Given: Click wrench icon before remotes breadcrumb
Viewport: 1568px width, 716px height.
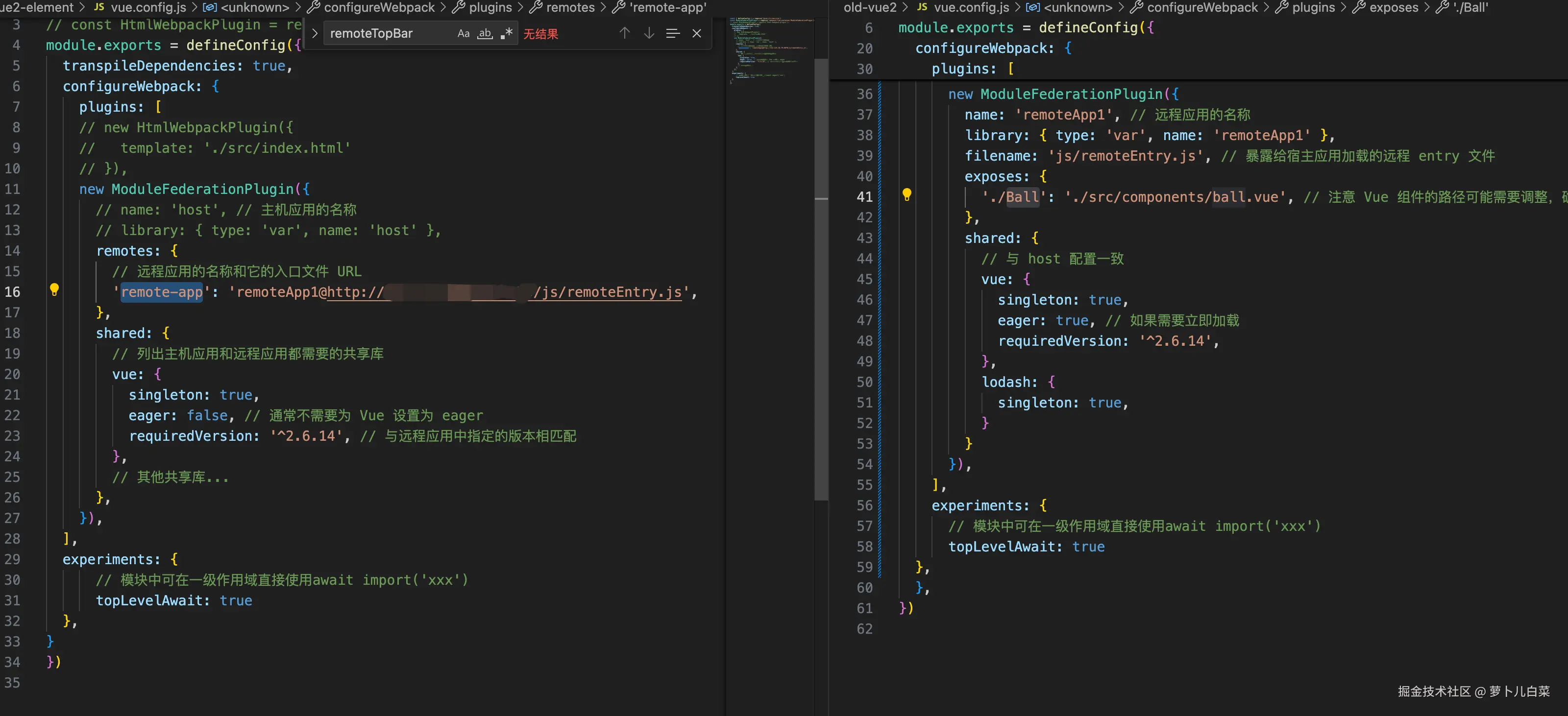Looking at the screenshot, I should coord(536,7).
